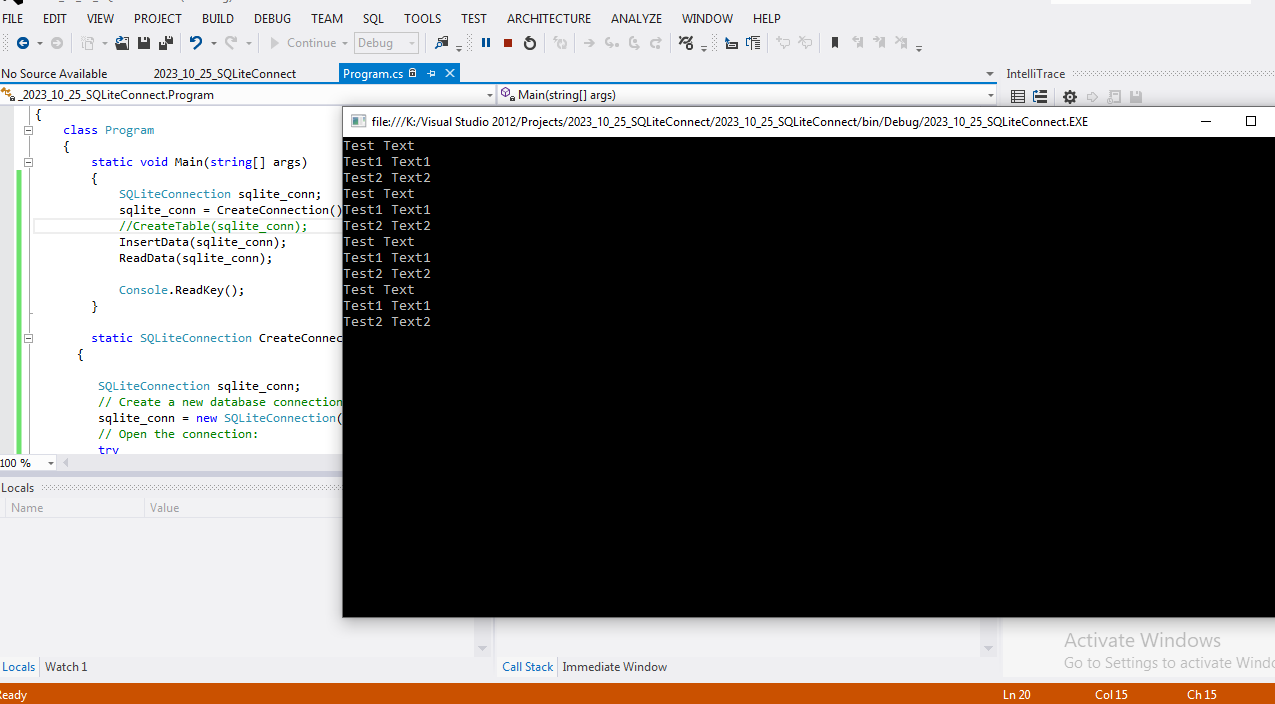
Task: Toggle pin on the Program.cs tab
Action: click(x=432, y=73)
